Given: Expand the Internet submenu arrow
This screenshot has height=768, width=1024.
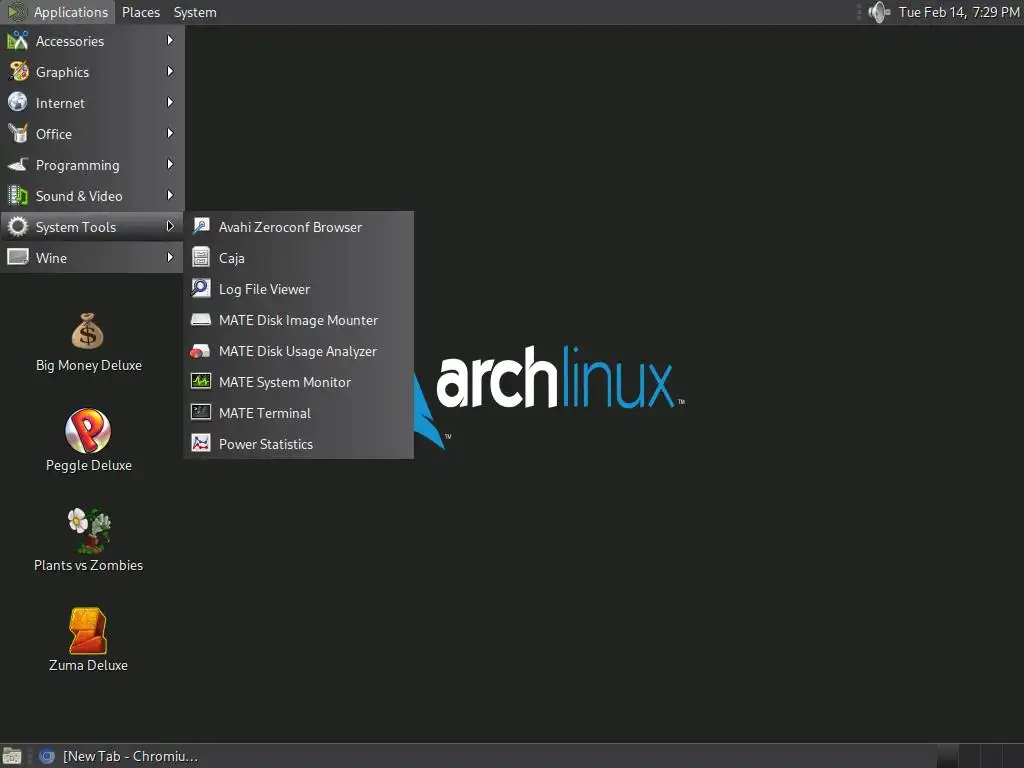Looking at the screenshot, I should pos(170,103).
